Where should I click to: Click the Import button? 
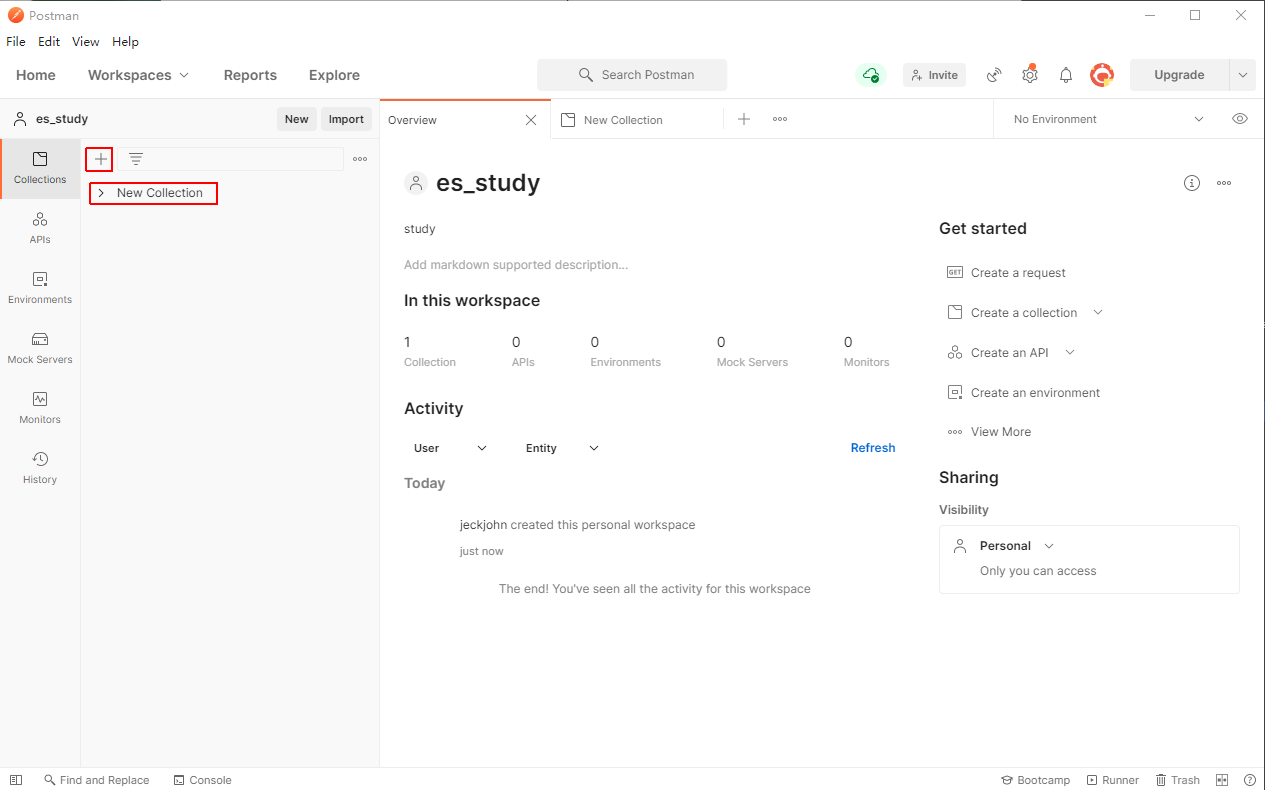(x=346, y=119)
